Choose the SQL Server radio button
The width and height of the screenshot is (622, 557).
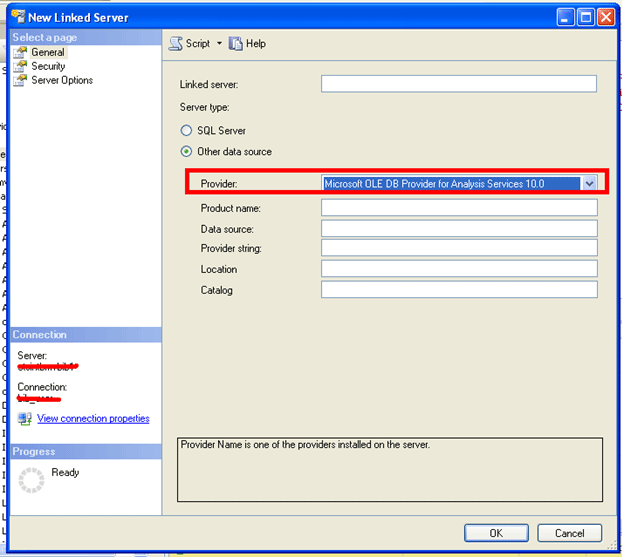click(186, 130)
